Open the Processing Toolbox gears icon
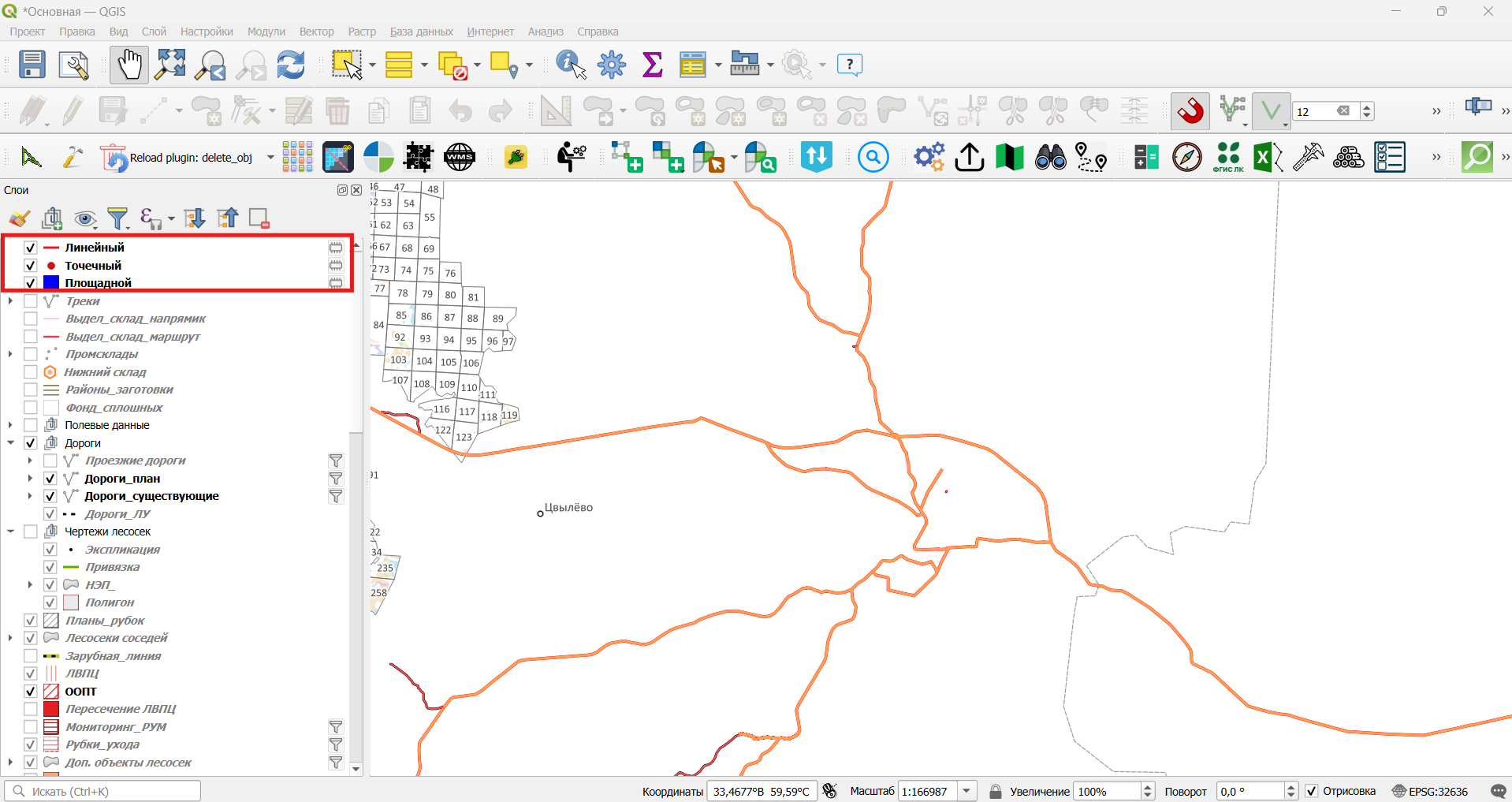This screenshot has width=1512, height=802. tap(929, 158)
